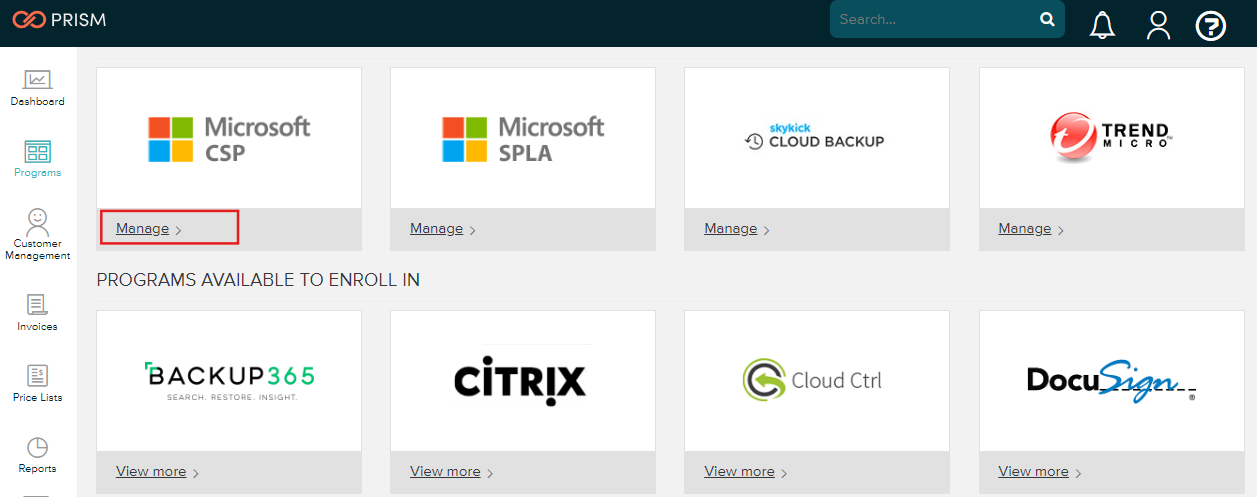The height and width of the screenshot is (497, 1257).
Task: Select Programs label in sidebar
Action: click(38, 173)
